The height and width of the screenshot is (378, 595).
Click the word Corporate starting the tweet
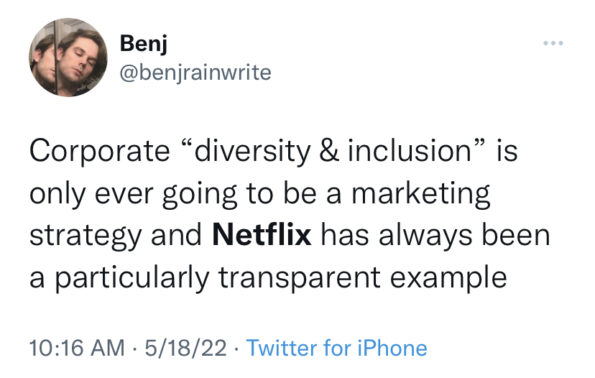coord(100,152)
